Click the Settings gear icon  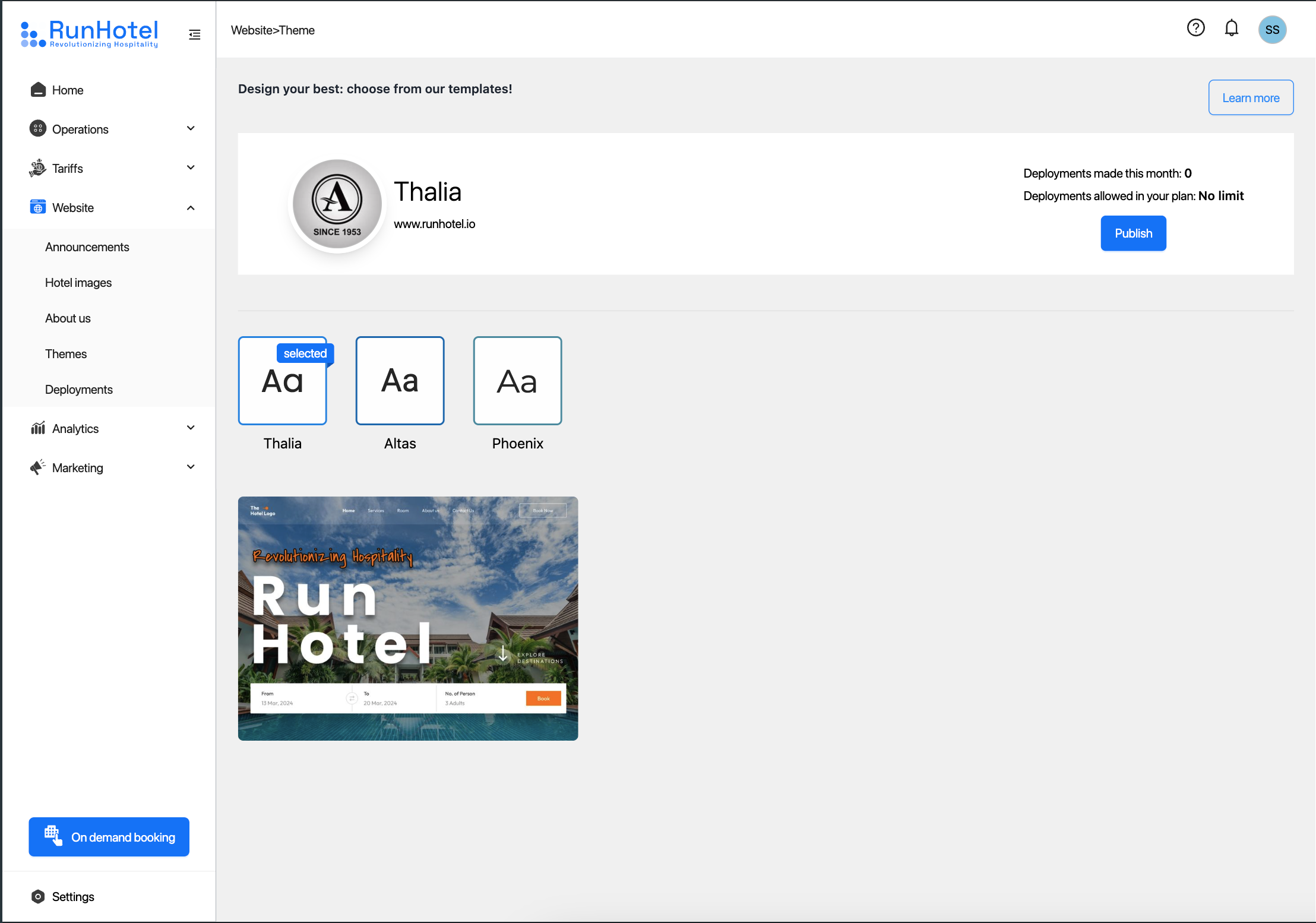pyautogui.click(x=38, y=896)
